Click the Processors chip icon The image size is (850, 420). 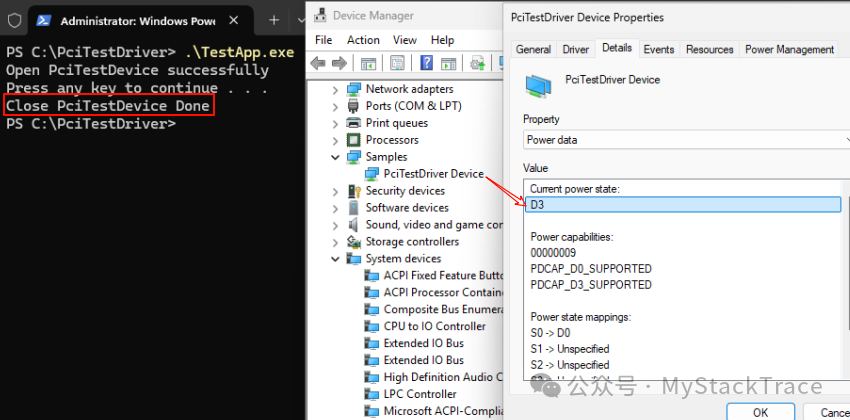click(x=354, y=140)
